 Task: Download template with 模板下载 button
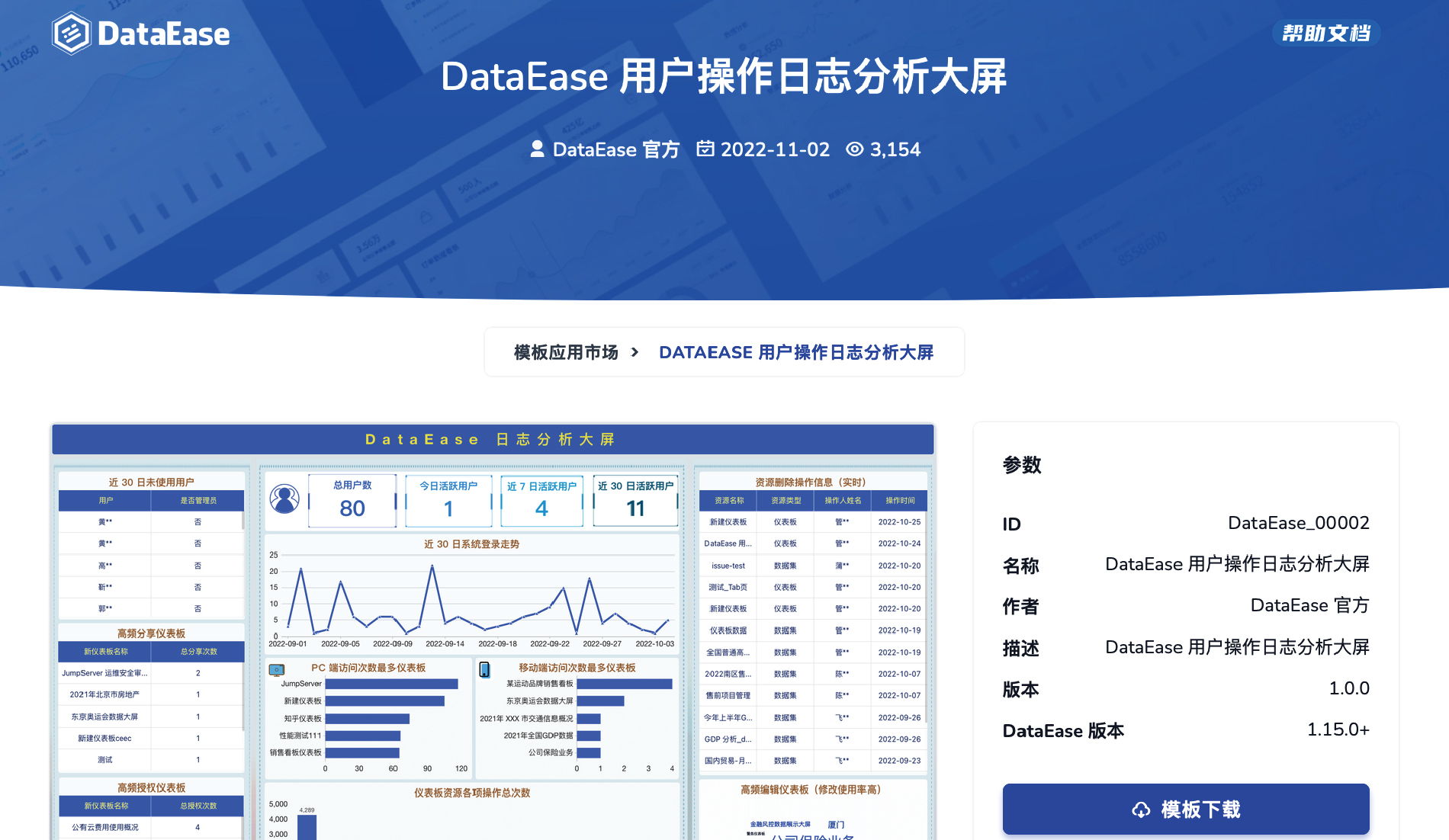click(x=1186, y=809)
